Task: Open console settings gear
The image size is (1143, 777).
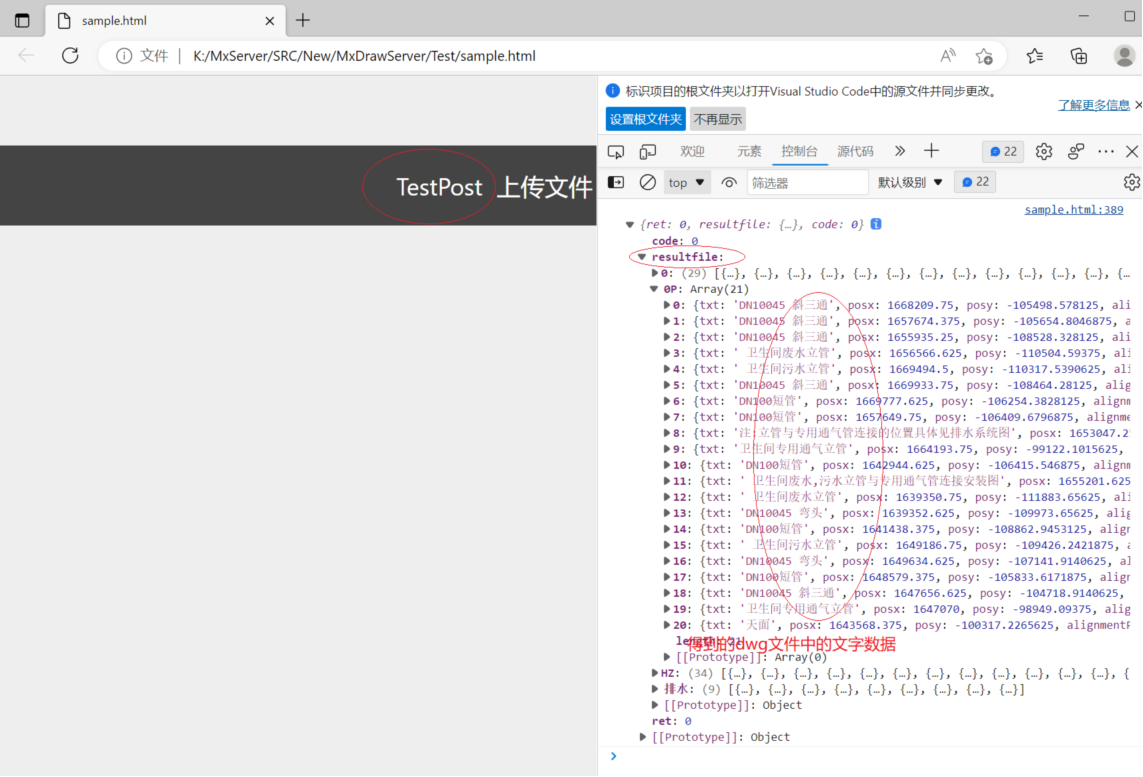Action: [1131, 182]
